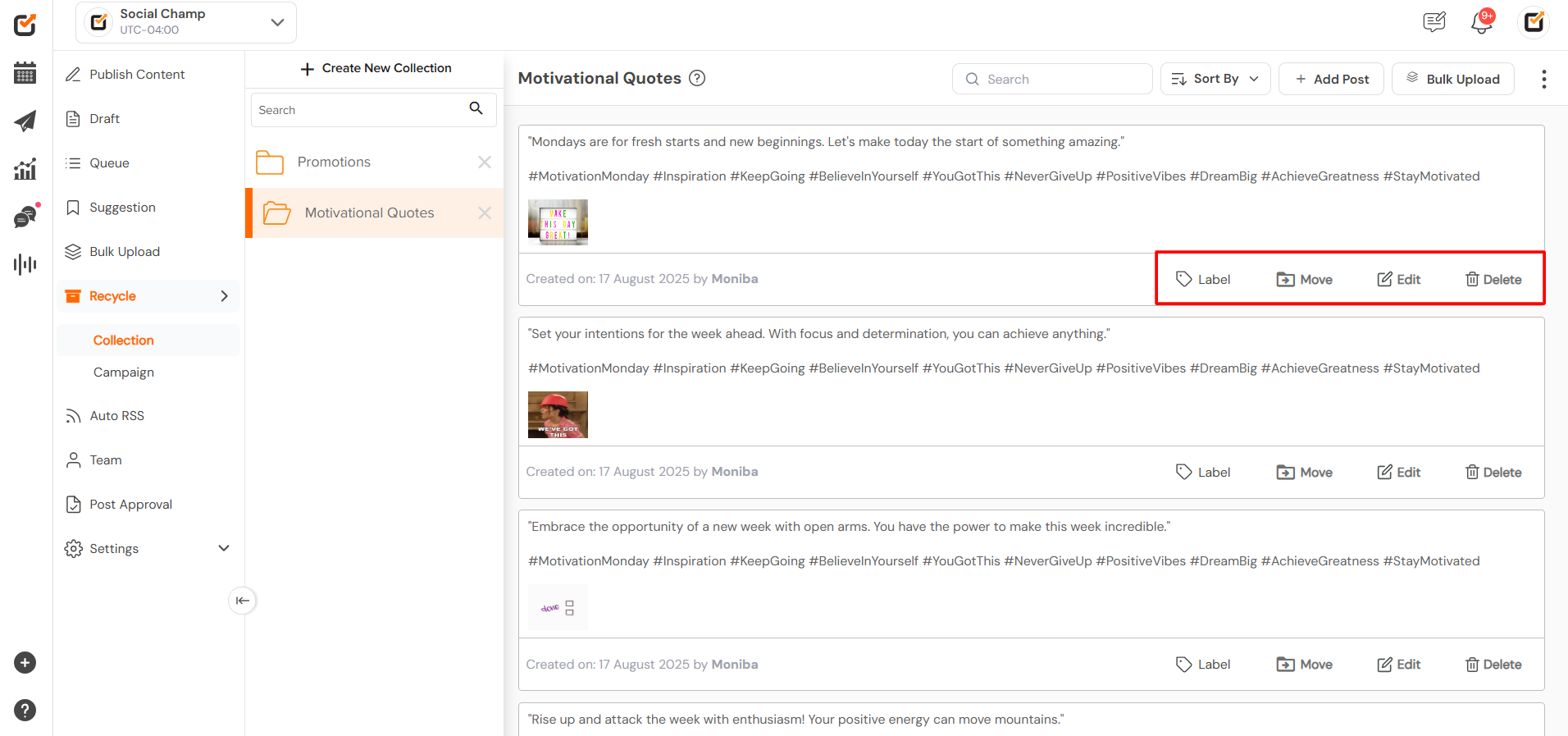The width and height of the screenshot is (1568, 736).
Task: Remove the Promotions collection with X
Action: tap(485, 162)
